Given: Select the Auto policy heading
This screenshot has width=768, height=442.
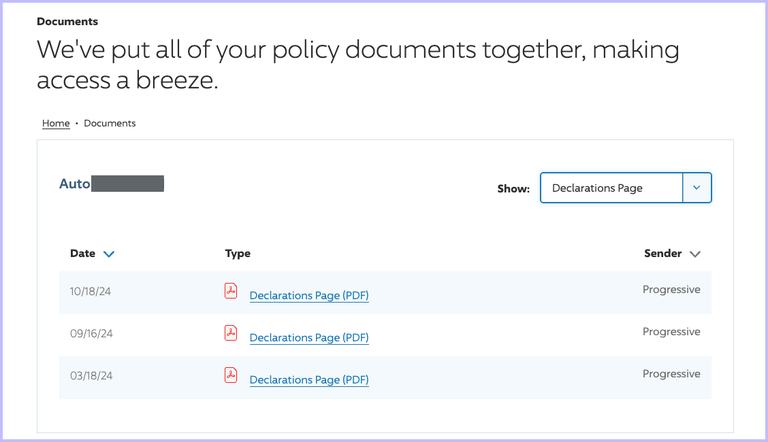Looking at the screenshot, I should point(74,184).
